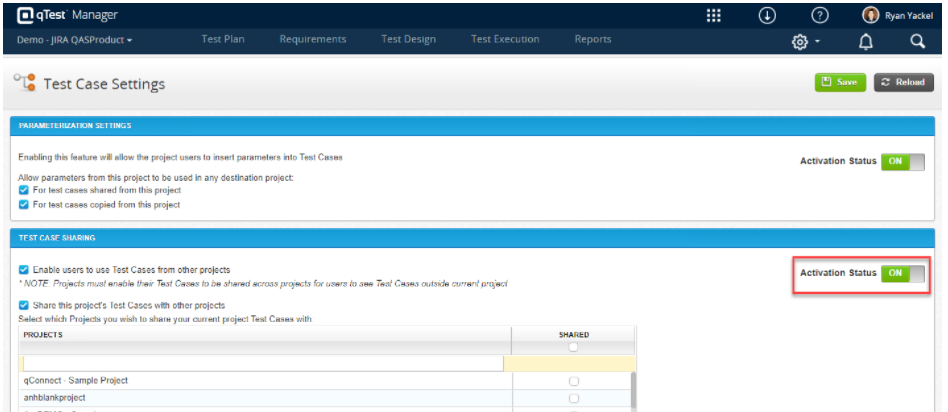The width and height of the screenshot is (948, 412).
Task: Click the TEST CASE SHARING section header
Action: coord(472,238)
